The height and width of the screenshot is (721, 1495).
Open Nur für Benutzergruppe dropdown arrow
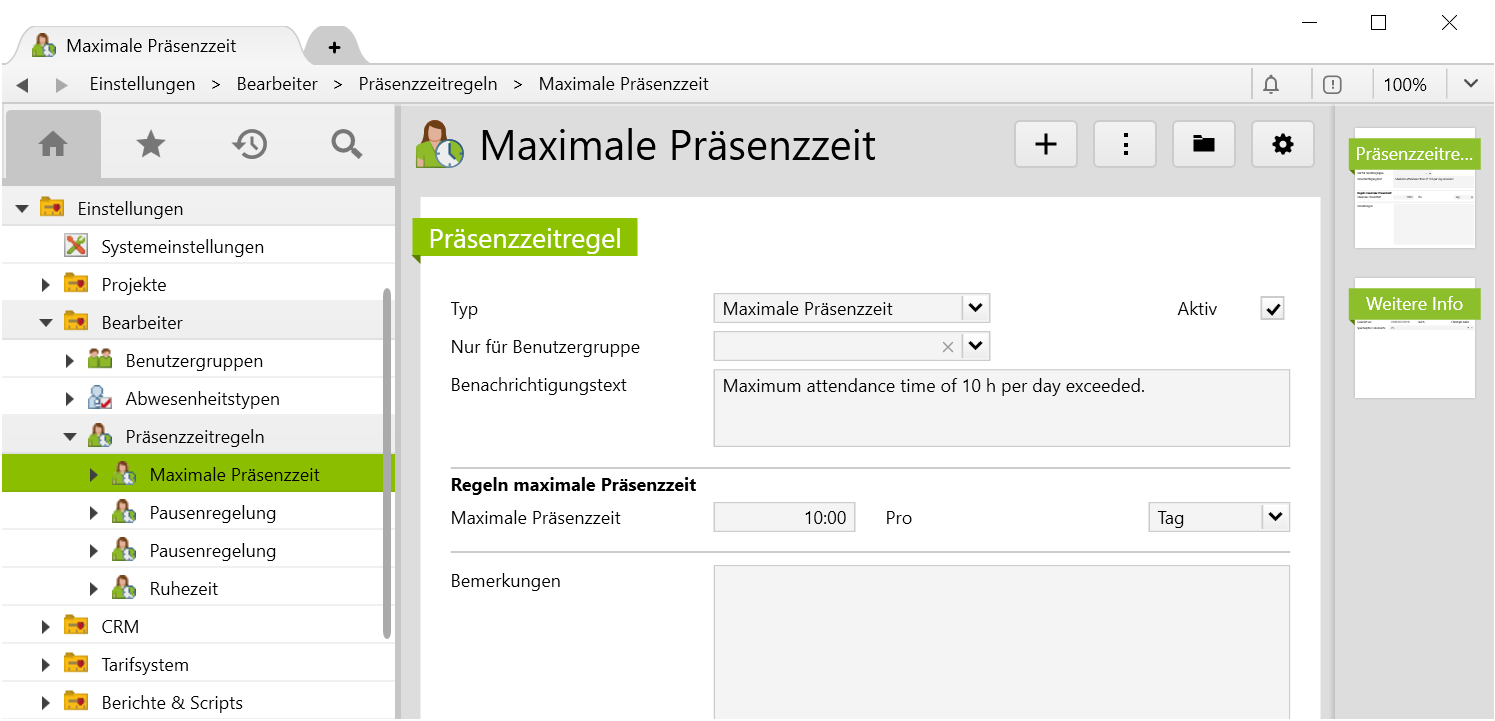tap(975, 347)
